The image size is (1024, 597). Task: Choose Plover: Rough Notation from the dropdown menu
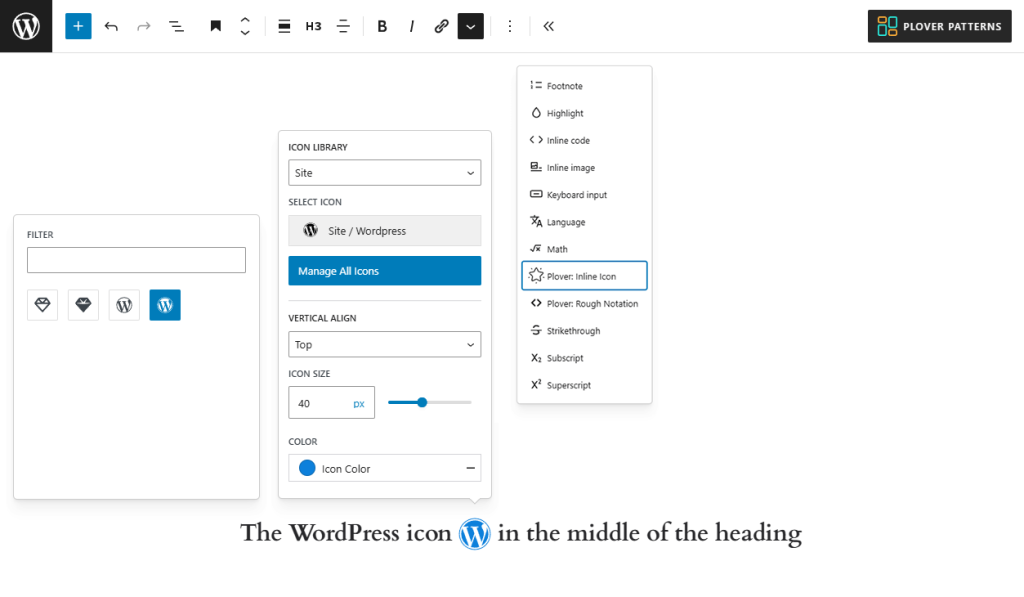point(584,303)
